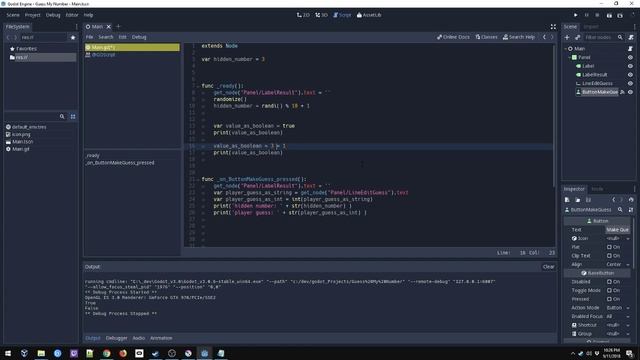This screenshot has height=360, width=640.
Task: Switch to the Import dock tab
Action: coord(591,27)
